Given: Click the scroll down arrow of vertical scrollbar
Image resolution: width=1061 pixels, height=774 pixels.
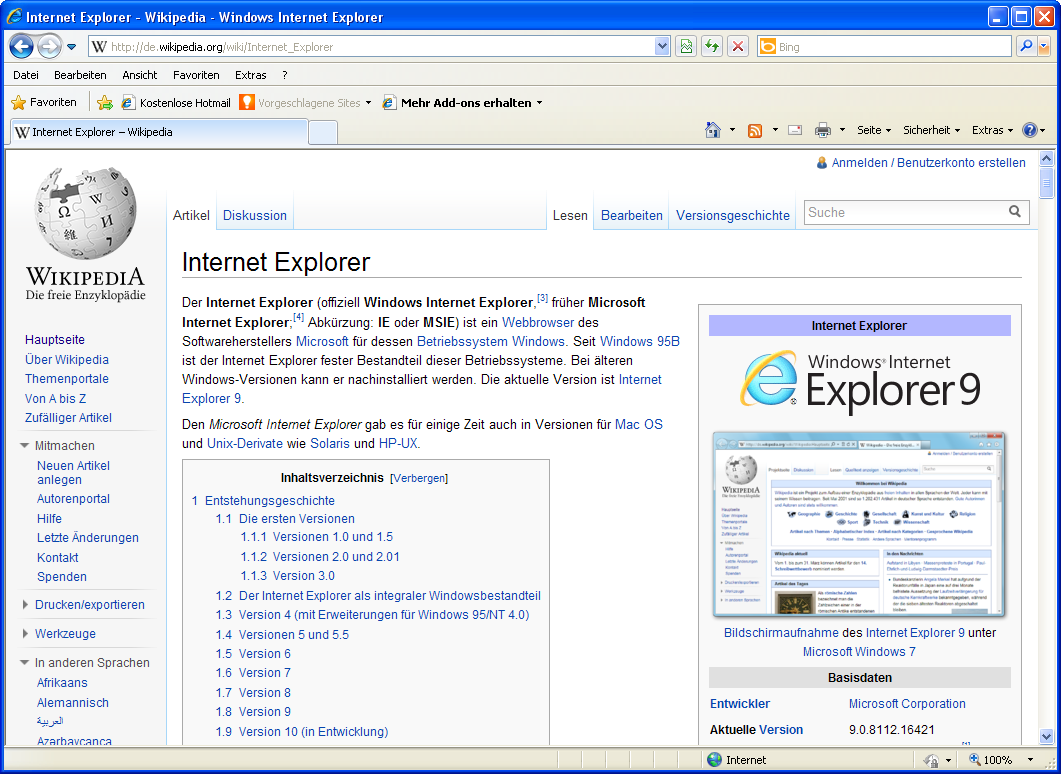Looking at the screenshot, I should point(1046,735).
